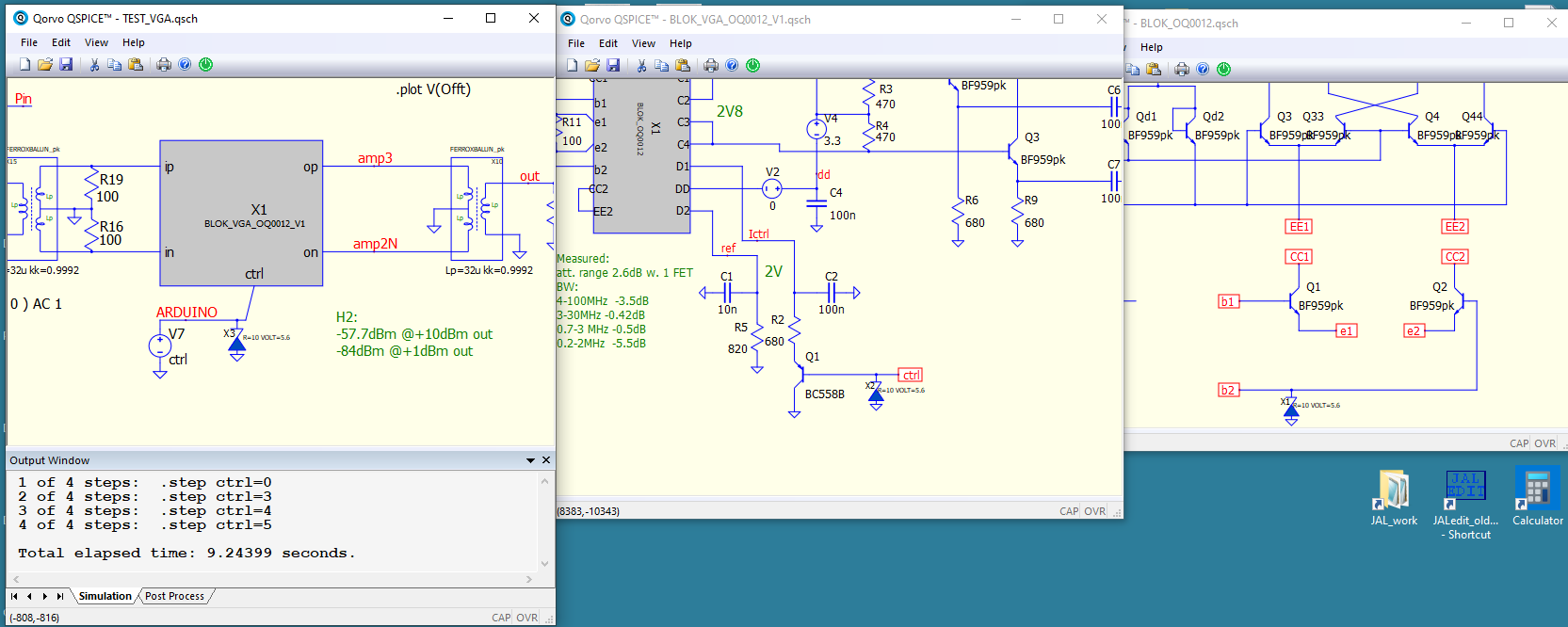Close the Output Window panel

(546, 460)
